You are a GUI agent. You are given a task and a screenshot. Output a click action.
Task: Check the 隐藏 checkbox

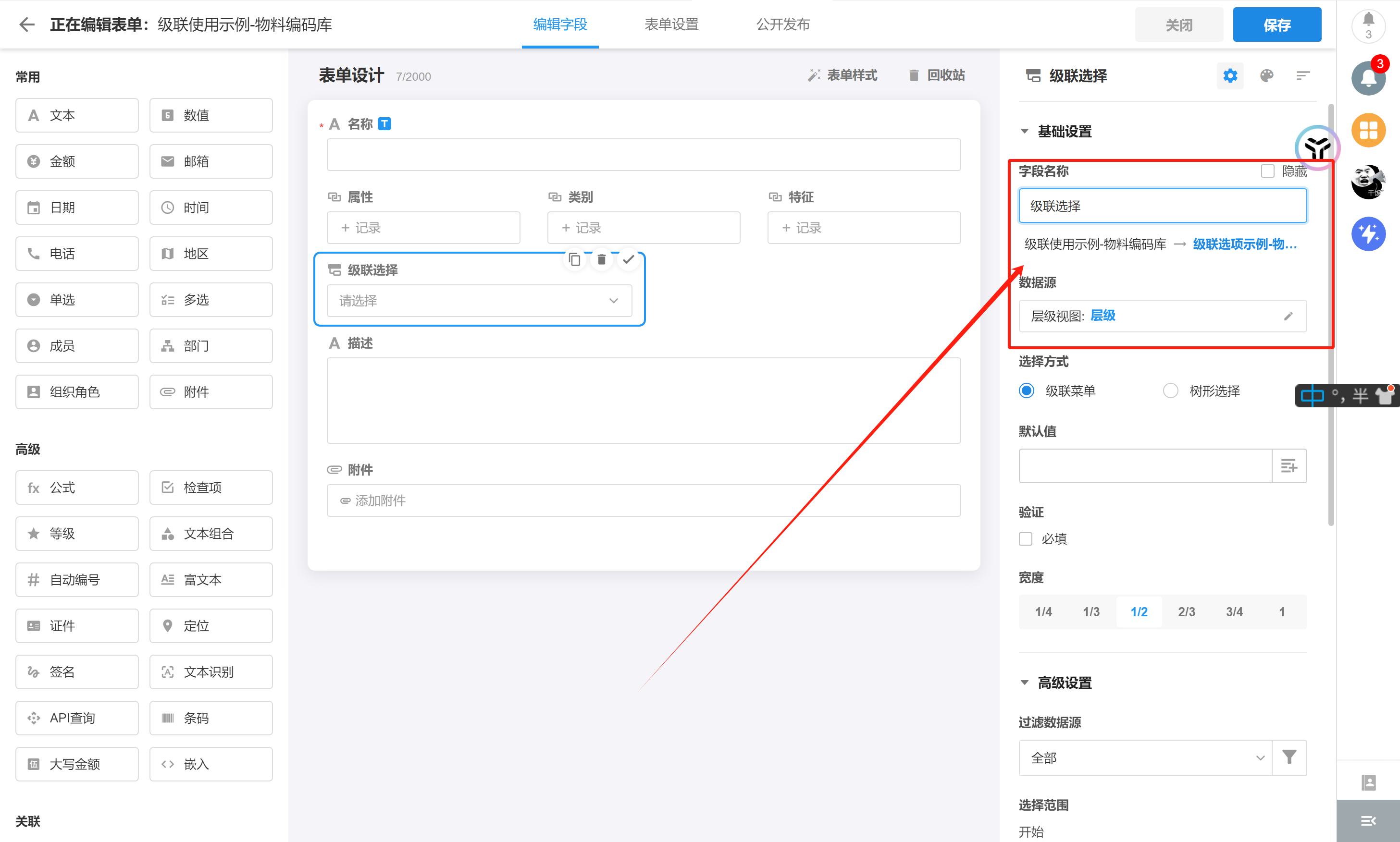pos(1267,171)
